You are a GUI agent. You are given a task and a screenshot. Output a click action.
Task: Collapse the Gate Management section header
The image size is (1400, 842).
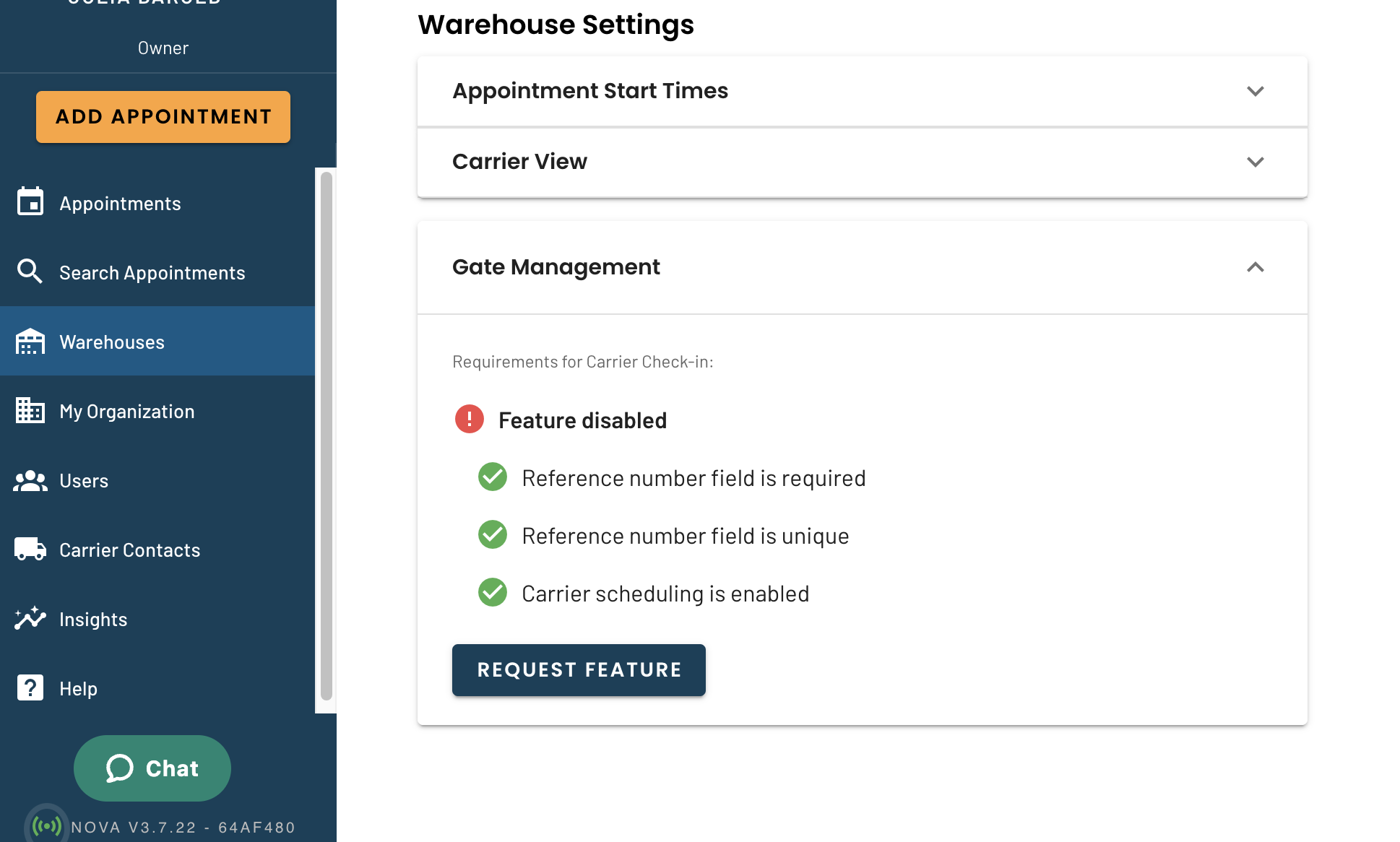tap(863, 267)
